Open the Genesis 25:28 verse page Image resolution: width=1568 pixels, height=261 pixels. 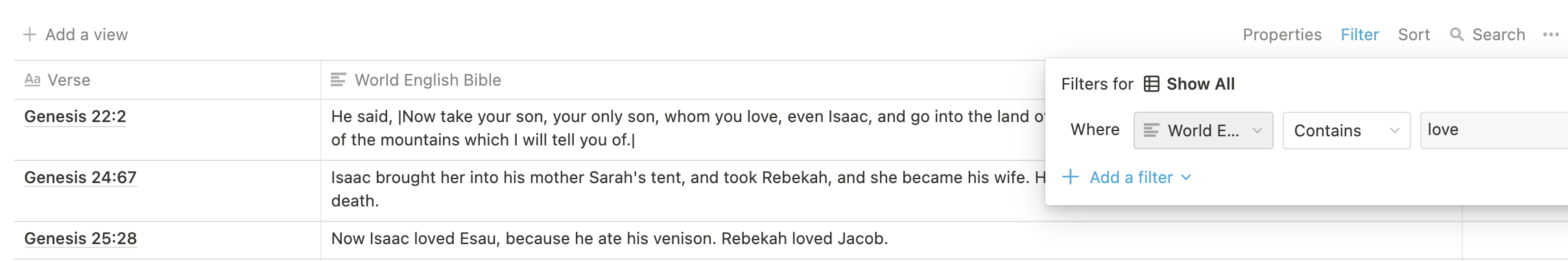pos(80,238)
